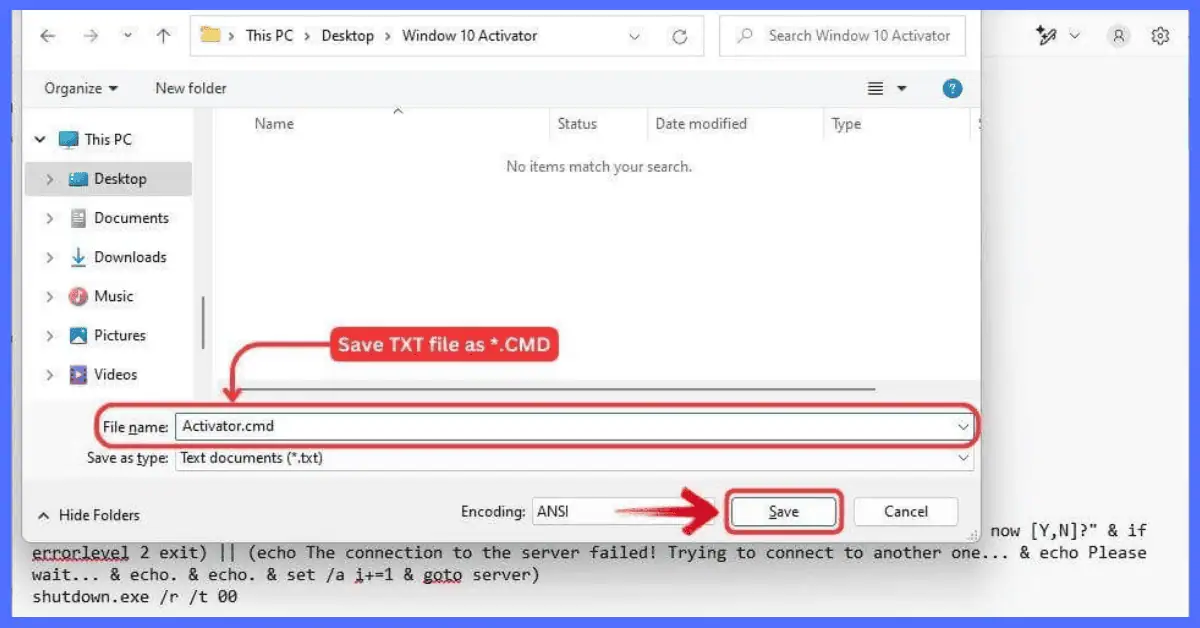Open Notepad's Copilot rewrite icon
Screen dimensions: 1200x628
click(x=1047, y=36)
